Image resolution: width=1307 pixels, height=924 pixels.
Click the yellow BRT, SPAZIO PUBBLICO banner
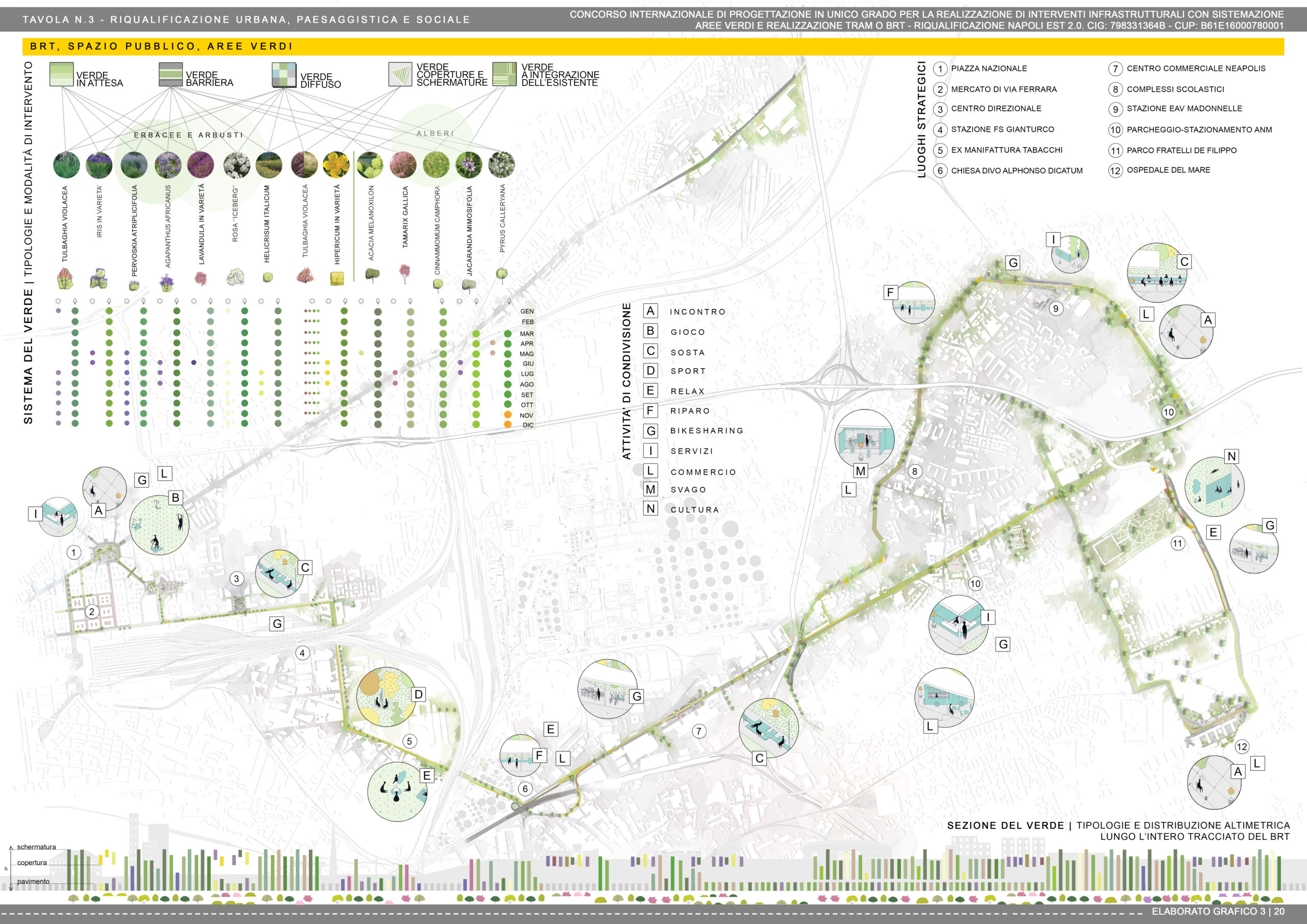click(x=653, y=46)
